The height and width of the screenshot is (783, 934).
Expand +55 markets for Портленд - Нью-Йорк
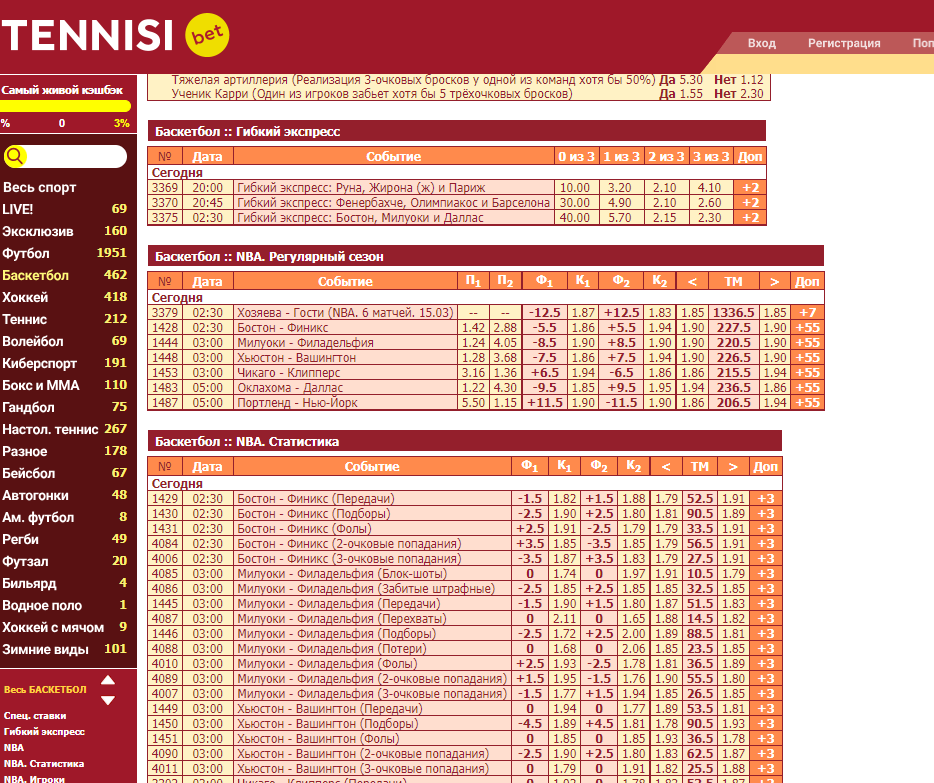(x=808, y=403)
